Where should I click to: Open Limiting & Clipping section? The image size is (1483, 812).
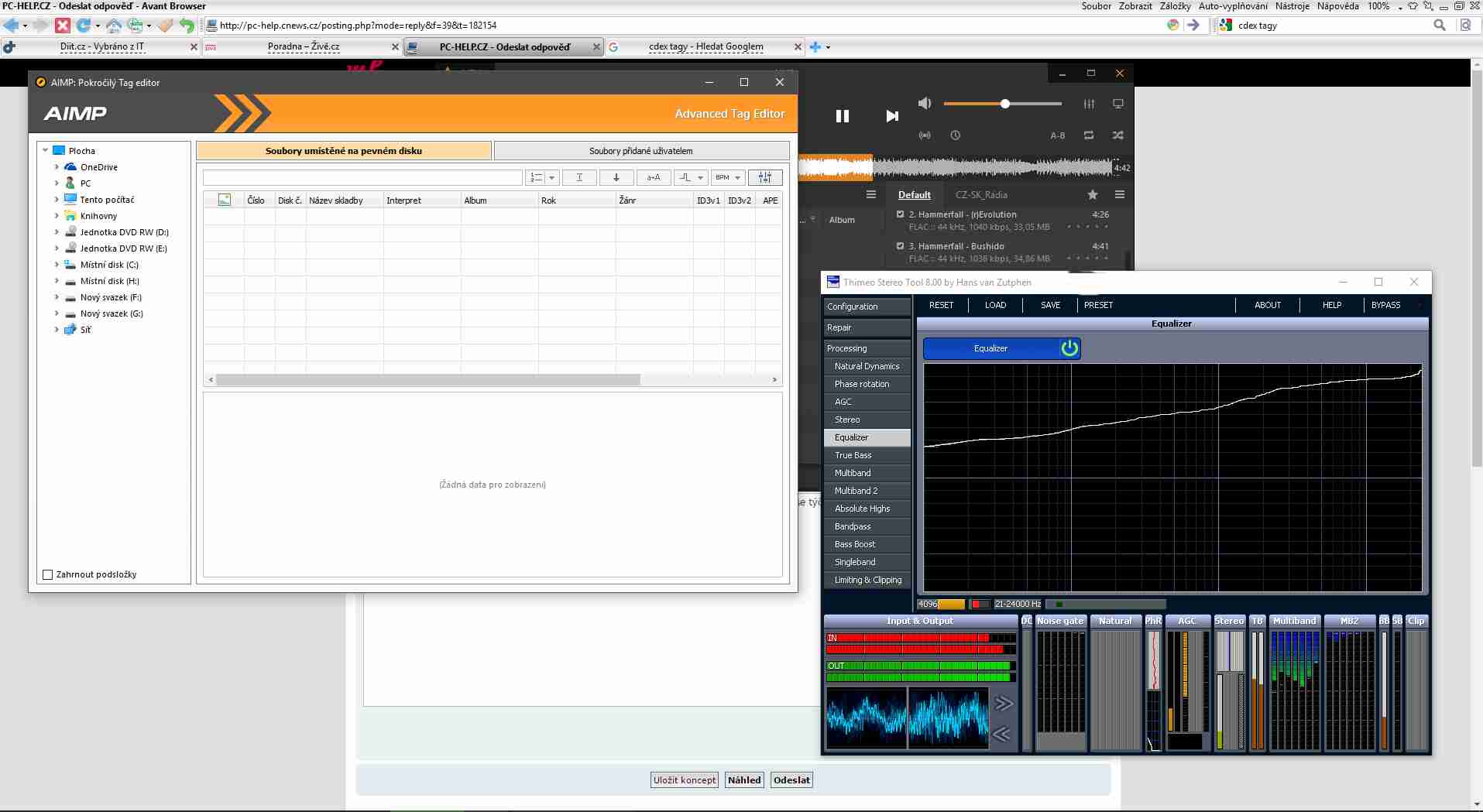coord(867,580)
